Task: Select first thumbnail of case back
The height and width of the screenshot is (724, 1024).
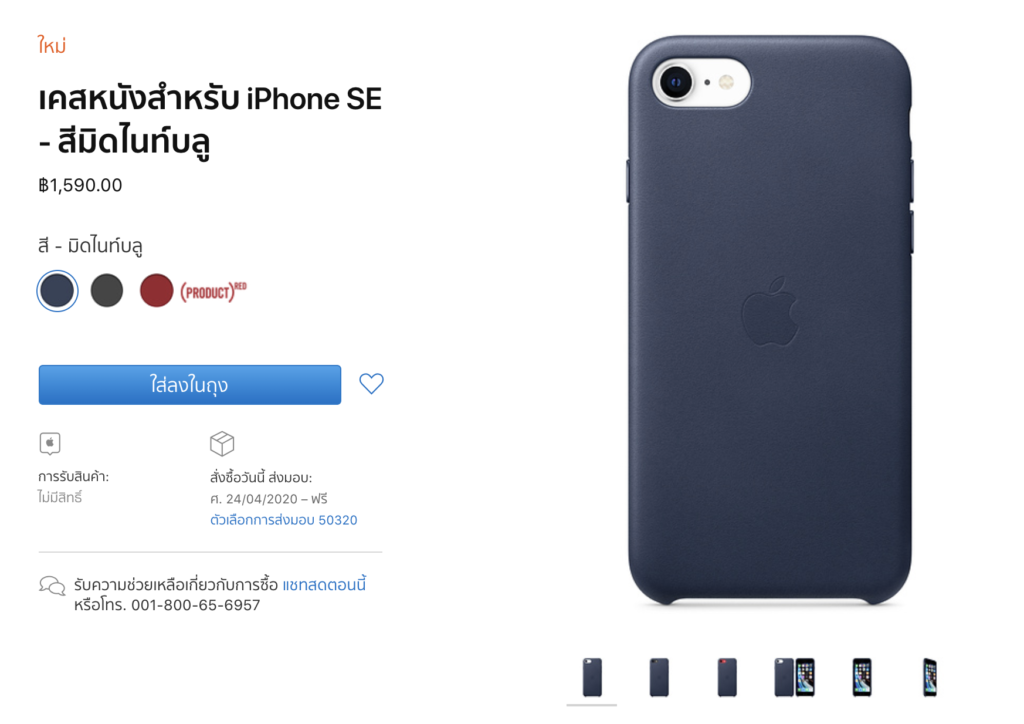Action: tap(592, 678)
